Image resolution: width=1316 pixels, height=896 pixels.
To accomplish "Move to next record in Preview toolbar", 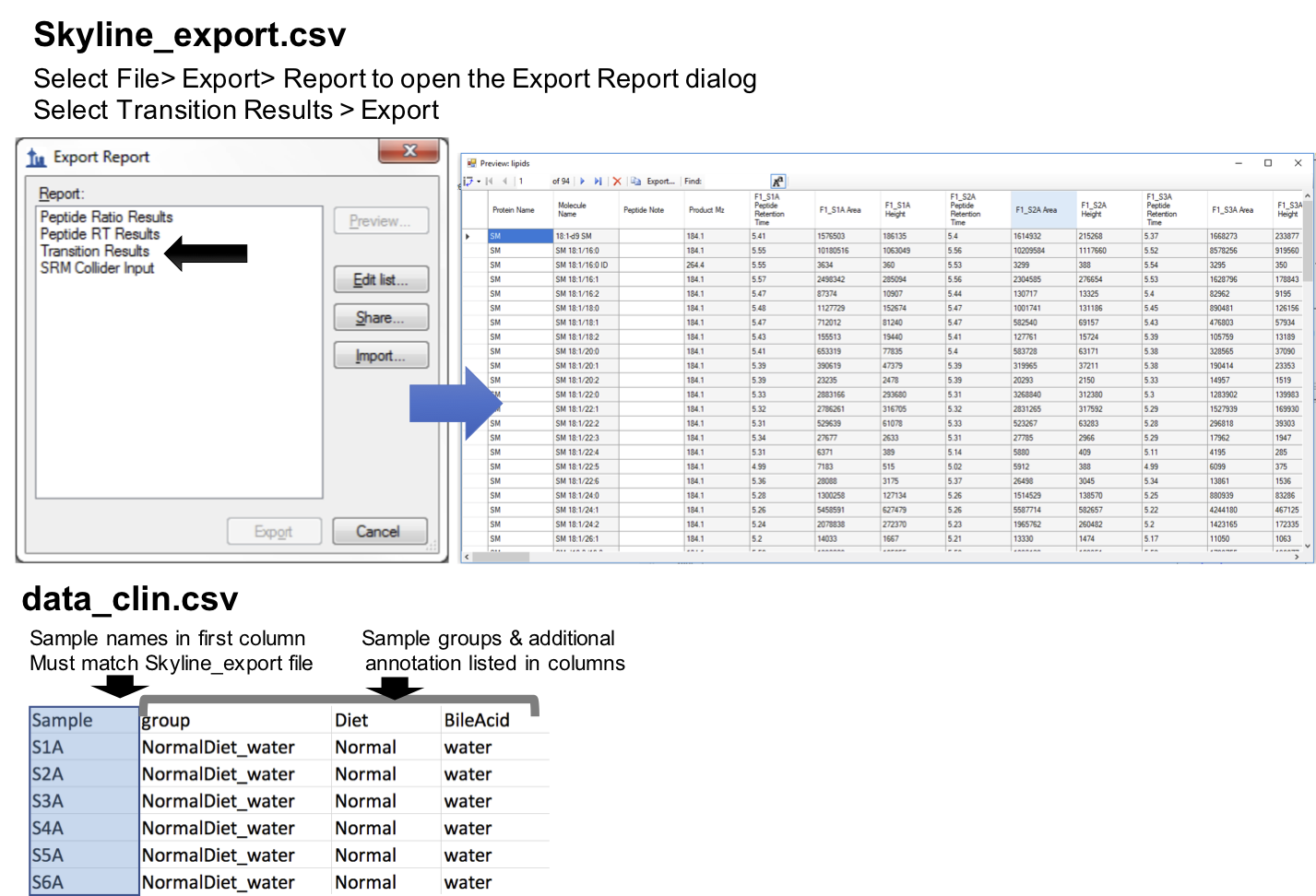I will (582, 182).
